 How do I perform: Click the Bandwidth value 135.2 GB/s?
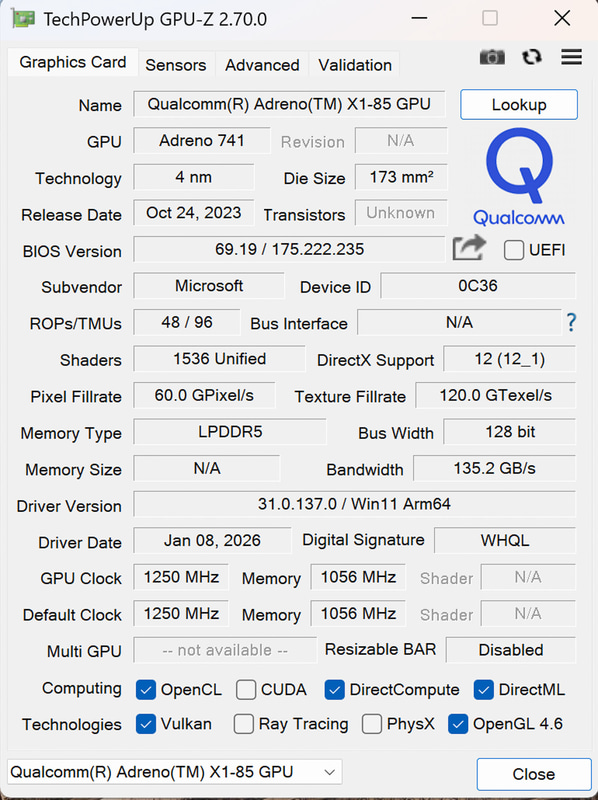click(494, 468)
